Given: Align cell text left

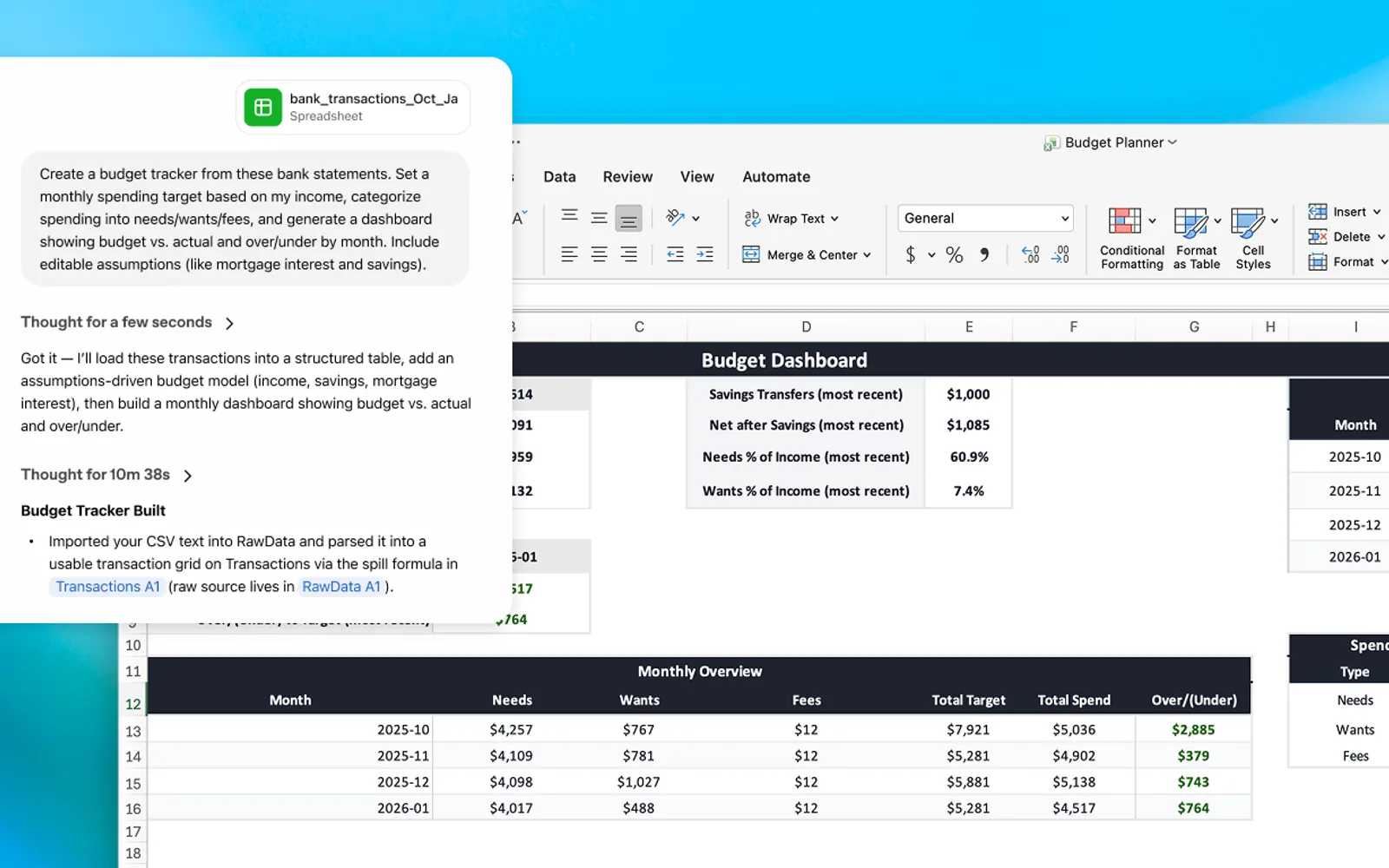Looking at the screenshot, I should [x=569, y=254].
